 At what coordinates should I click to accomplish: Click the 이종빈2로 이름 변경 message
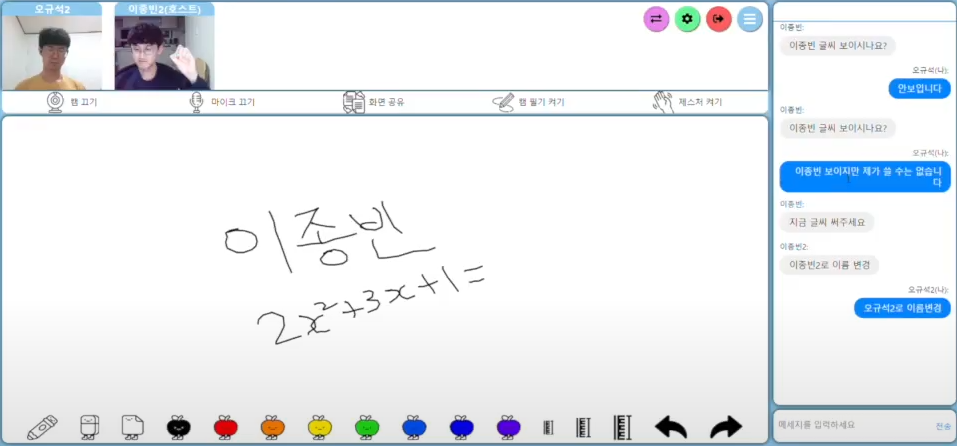pyautogui.click(x=829, y=265)
